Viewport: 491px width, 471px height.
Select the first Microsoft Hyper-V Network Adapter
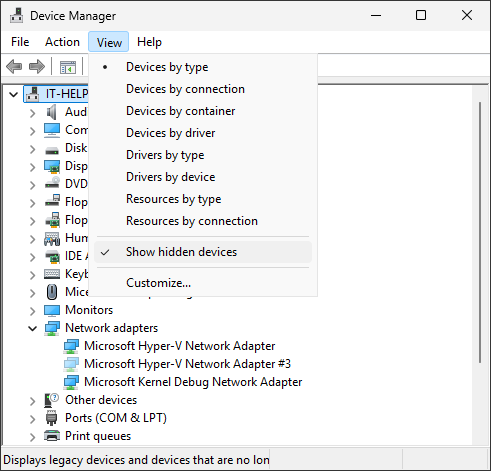tap(180, 346)
